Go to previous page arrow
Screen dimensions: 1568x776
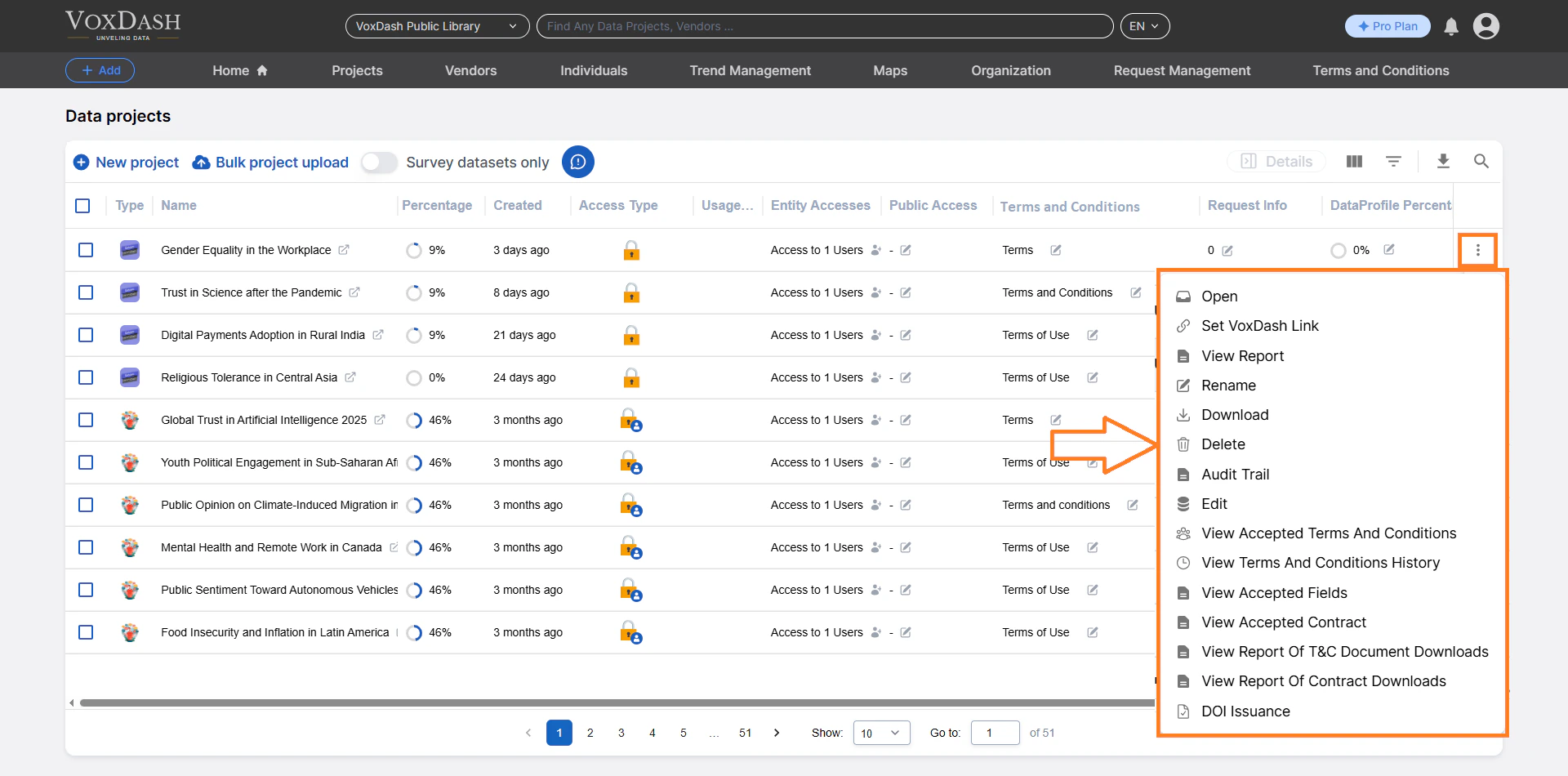coord(528,733)
